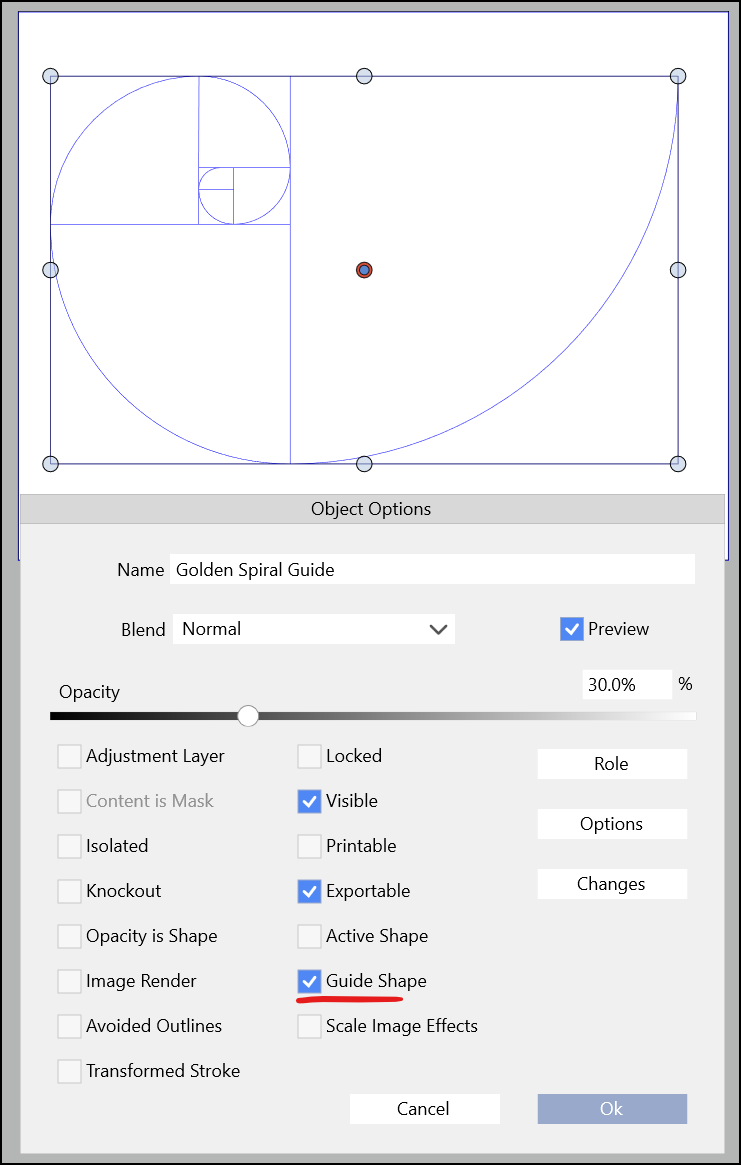The height and width of the screenshot is (1165, 741).
Task: Click the top-middle selection handle
Action: [x=364, y=76]
